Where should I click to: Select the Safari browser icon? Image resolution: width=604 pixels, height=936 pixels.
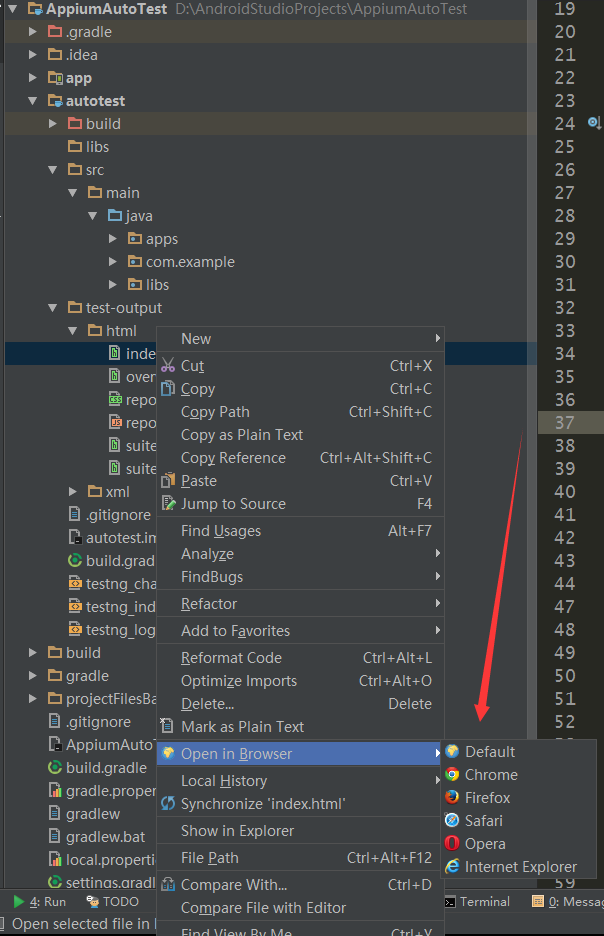point(453,821)
